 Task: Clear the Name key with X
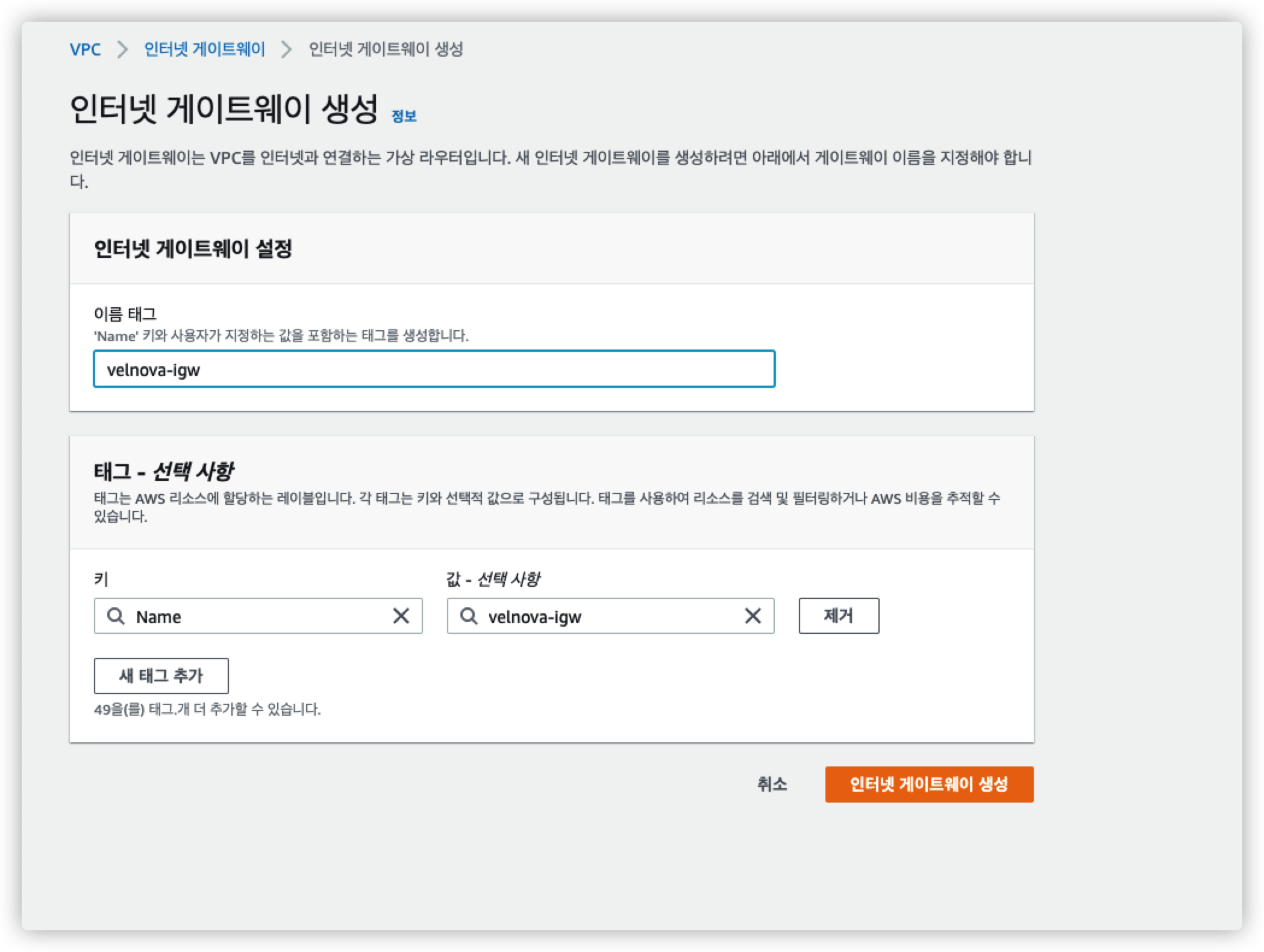(x=401, y=616)
